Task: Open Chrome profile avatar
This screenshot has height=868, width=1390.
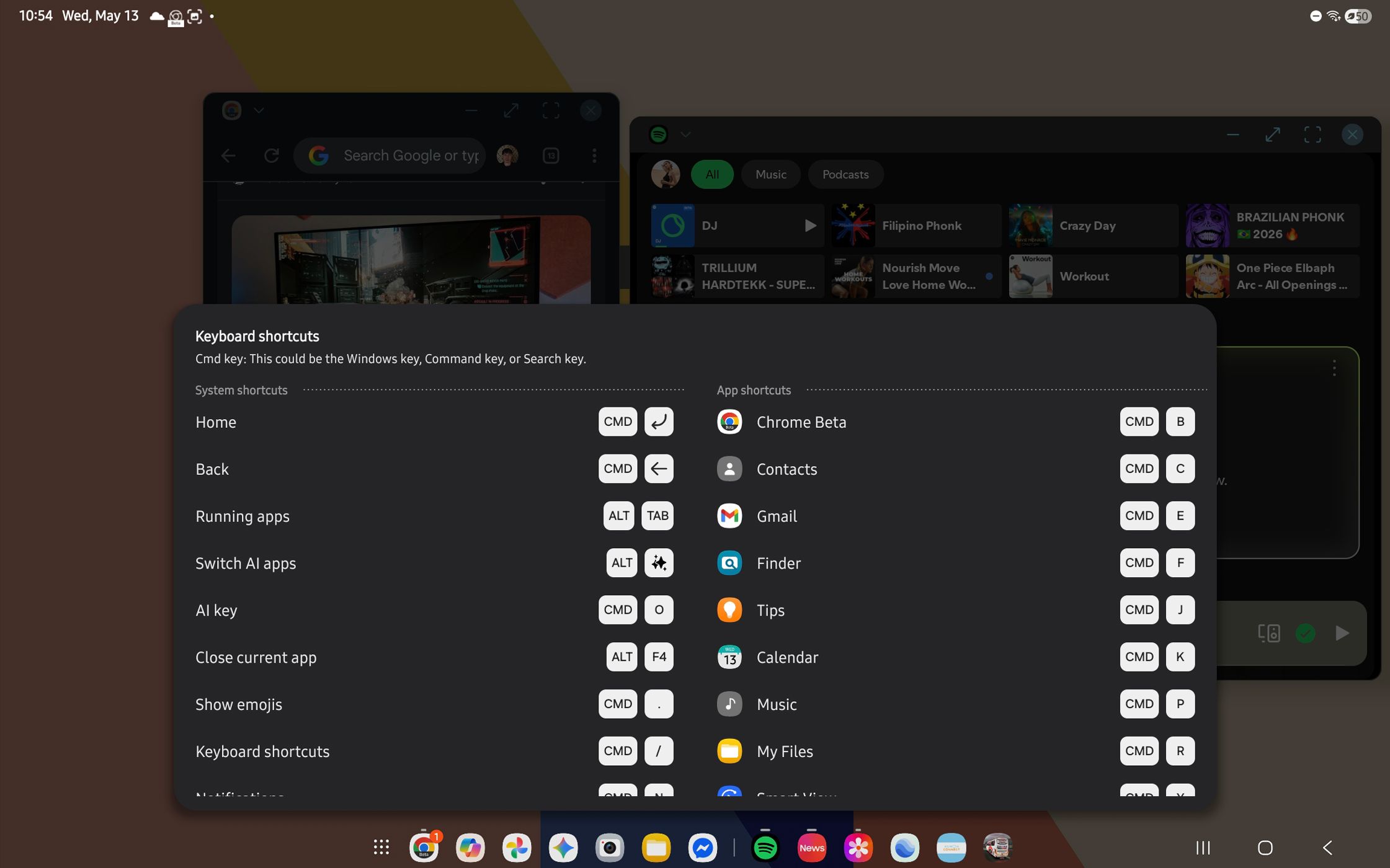Action: tap(507, 155)
